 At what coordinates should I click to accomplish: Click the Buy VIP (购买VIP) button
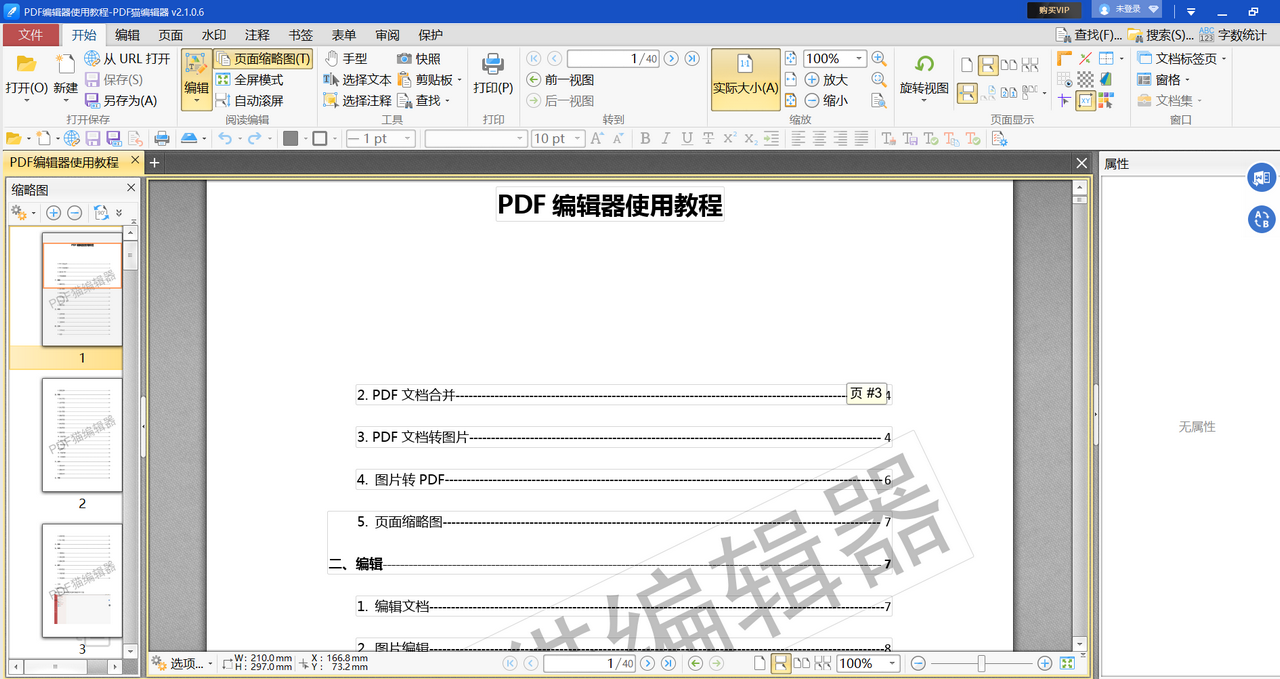tap(1054, 10)
